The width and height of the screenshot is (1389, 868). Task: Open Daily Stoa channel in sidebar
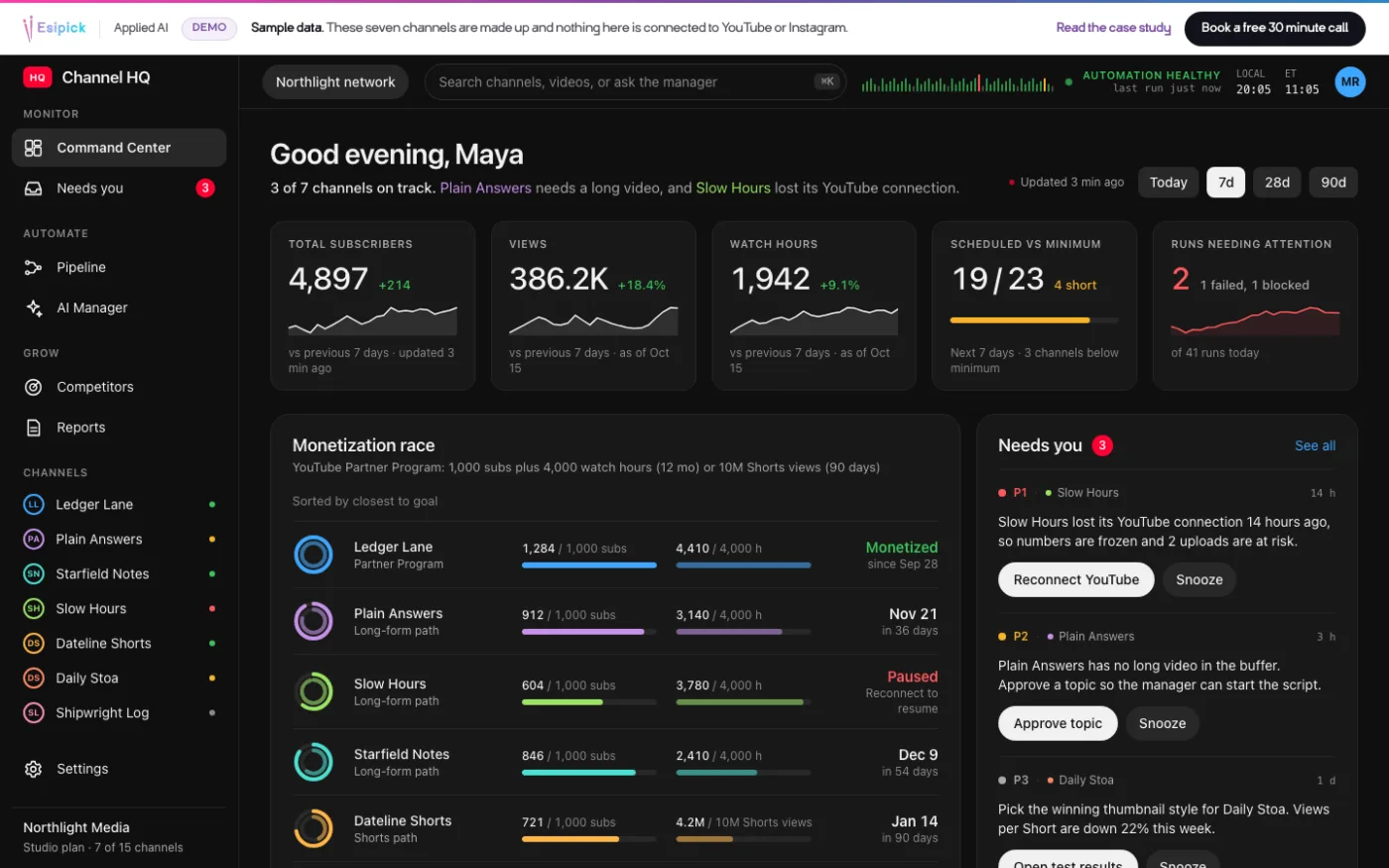pos(119,679)
